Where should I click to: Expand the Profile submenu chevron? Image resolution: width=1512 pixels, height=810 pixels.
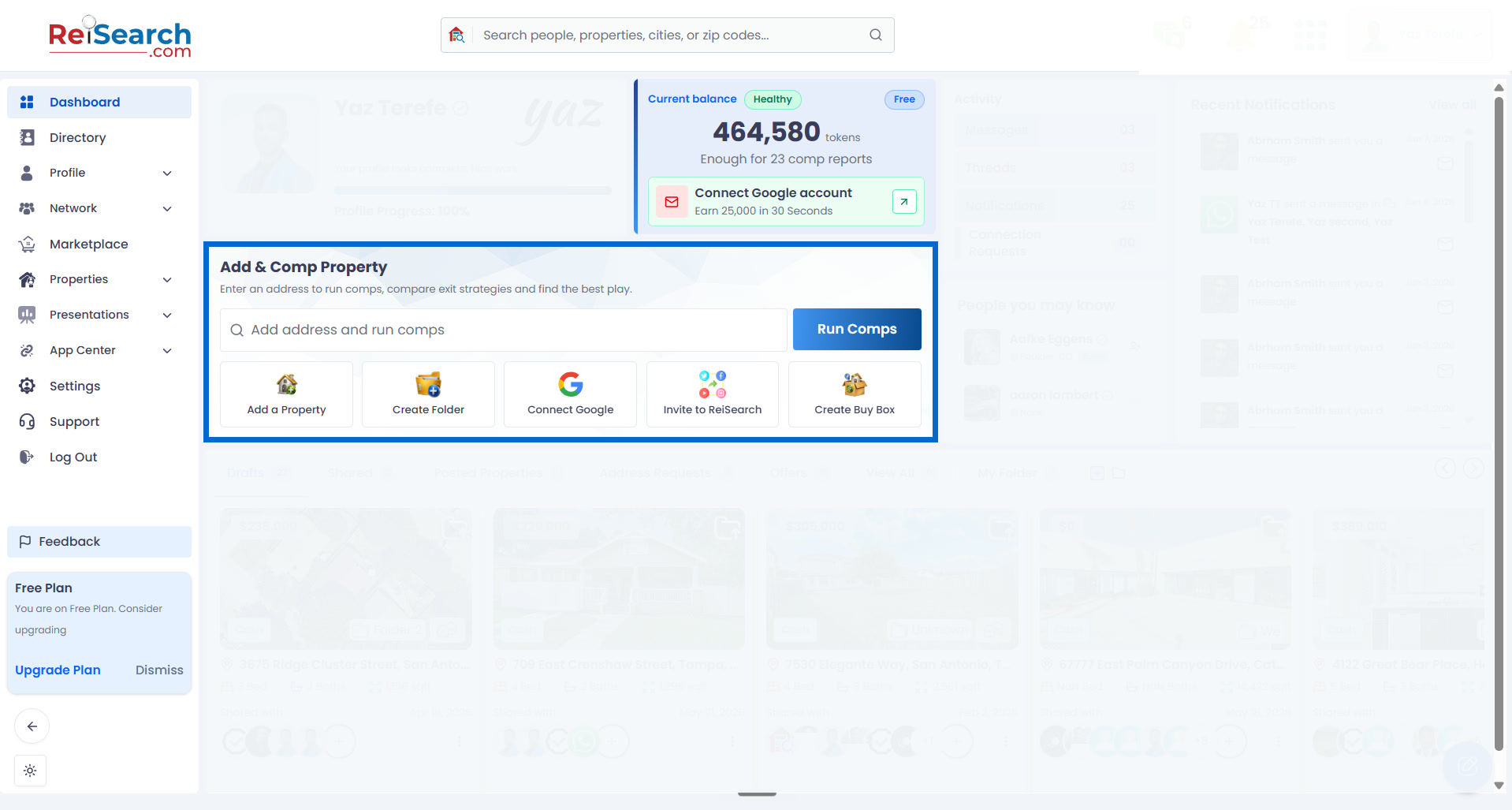pyautogui.click(x=167, y=173)
